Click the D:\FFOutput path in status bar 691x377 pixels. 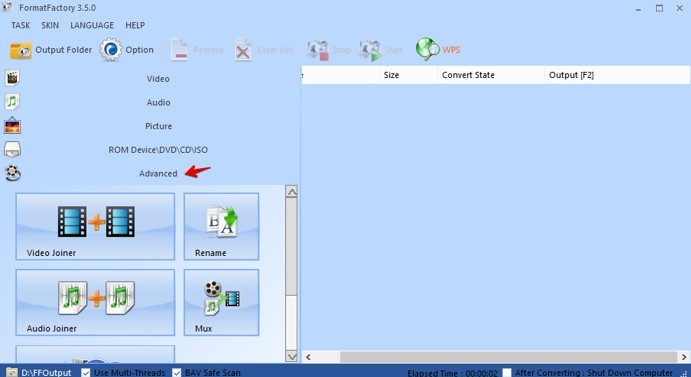[46, 373]
